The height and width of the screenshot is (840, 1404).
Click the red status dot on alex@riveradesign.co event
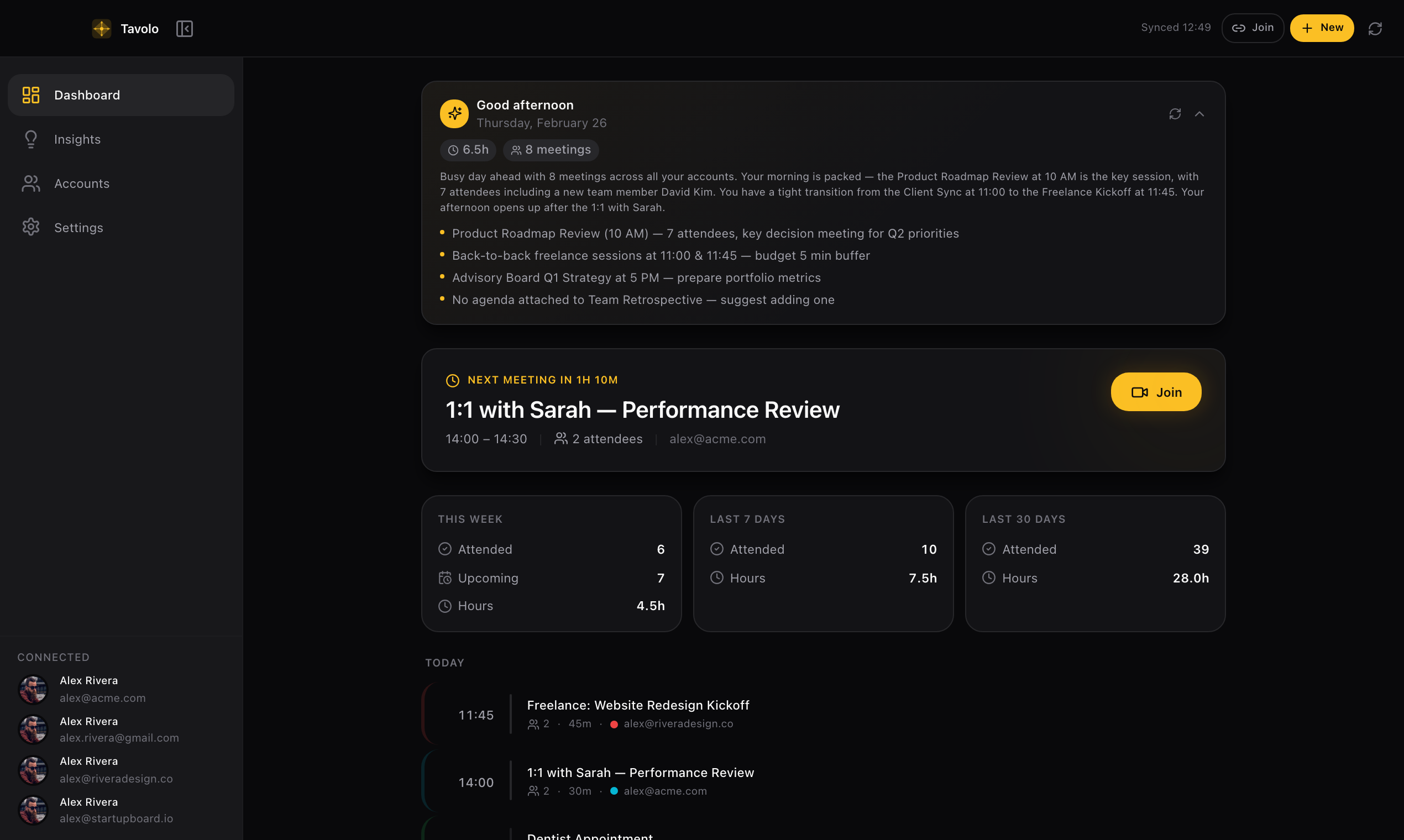tap(614, 724)
